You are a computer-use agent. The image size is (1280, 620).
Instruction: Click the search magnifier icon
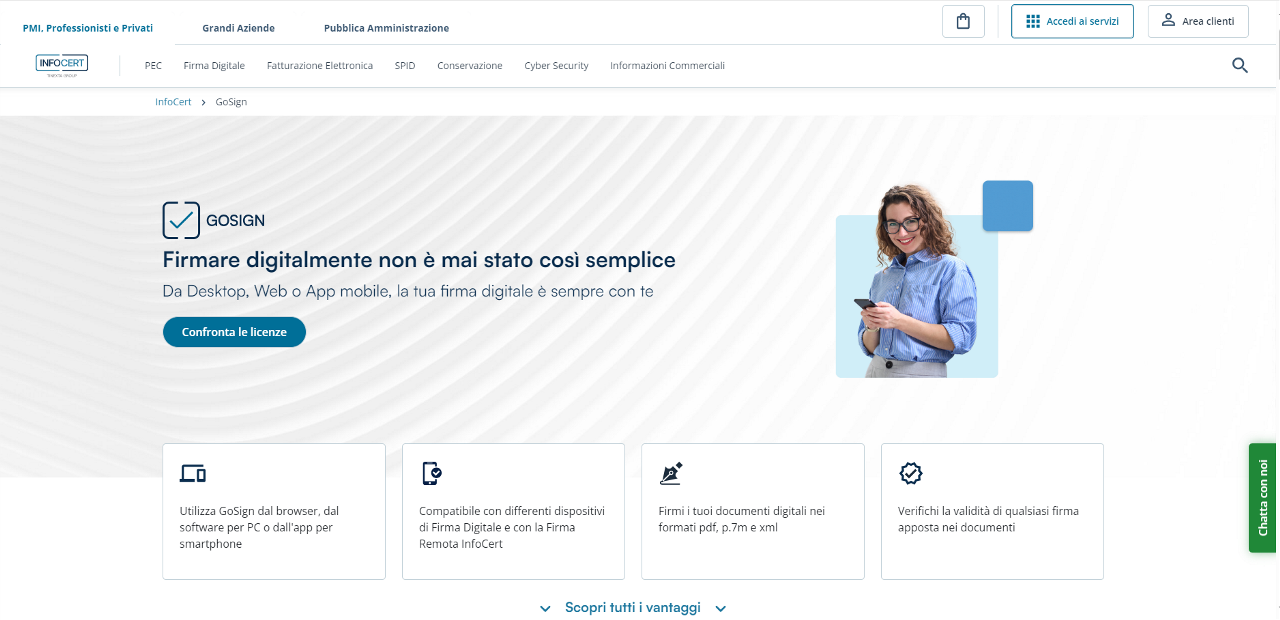tap(1239, 66)
